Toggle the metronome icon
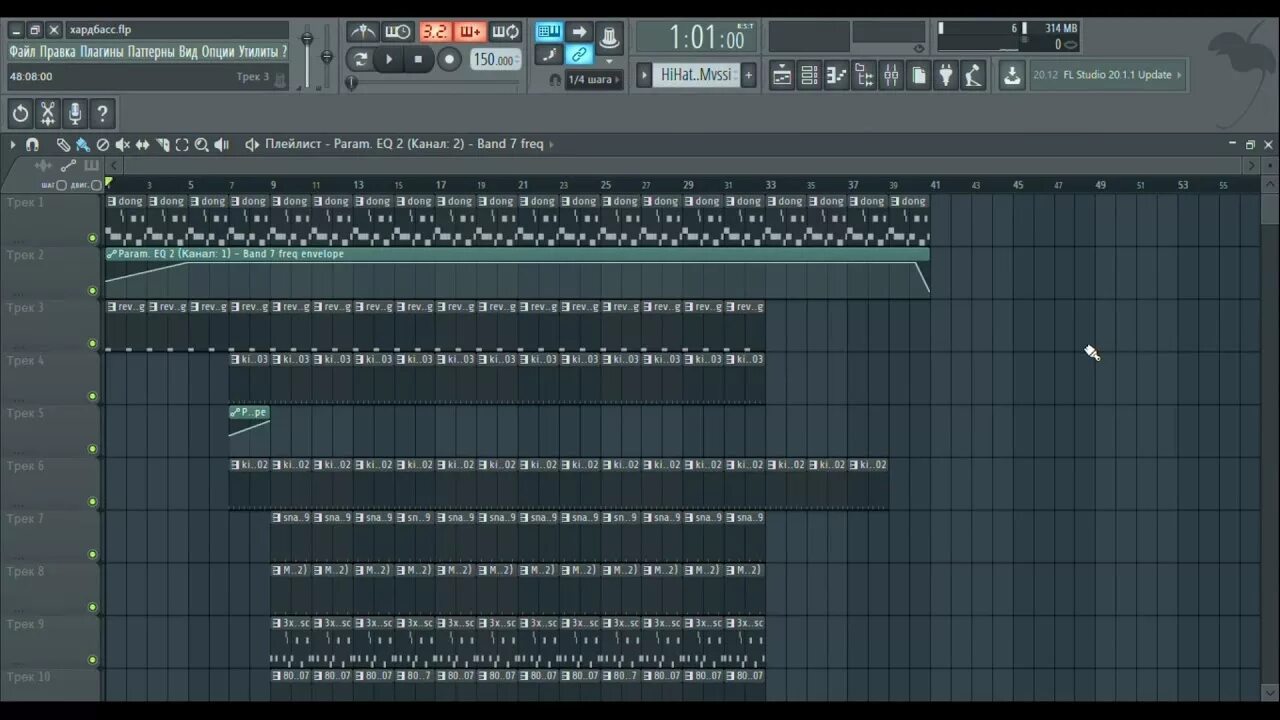Screen dimensions: 1280x720 click(362, 32)
